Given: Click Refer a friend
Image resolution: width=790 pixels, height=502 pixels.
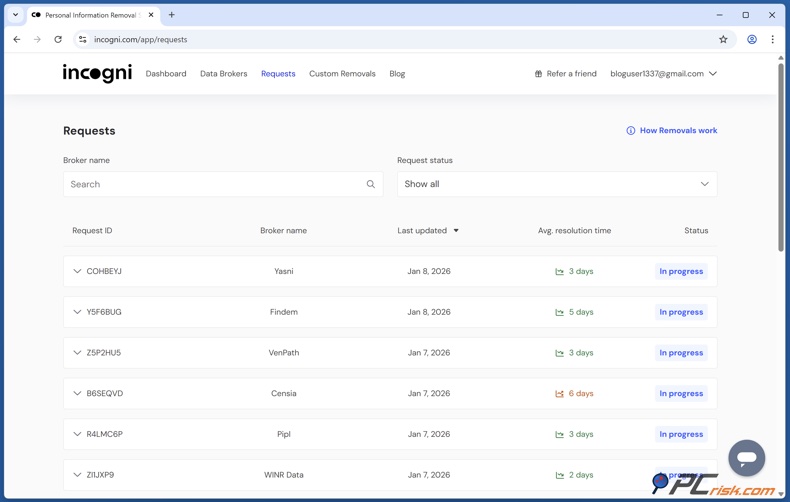Looking at the screenshot, I should tap(571, 74).
